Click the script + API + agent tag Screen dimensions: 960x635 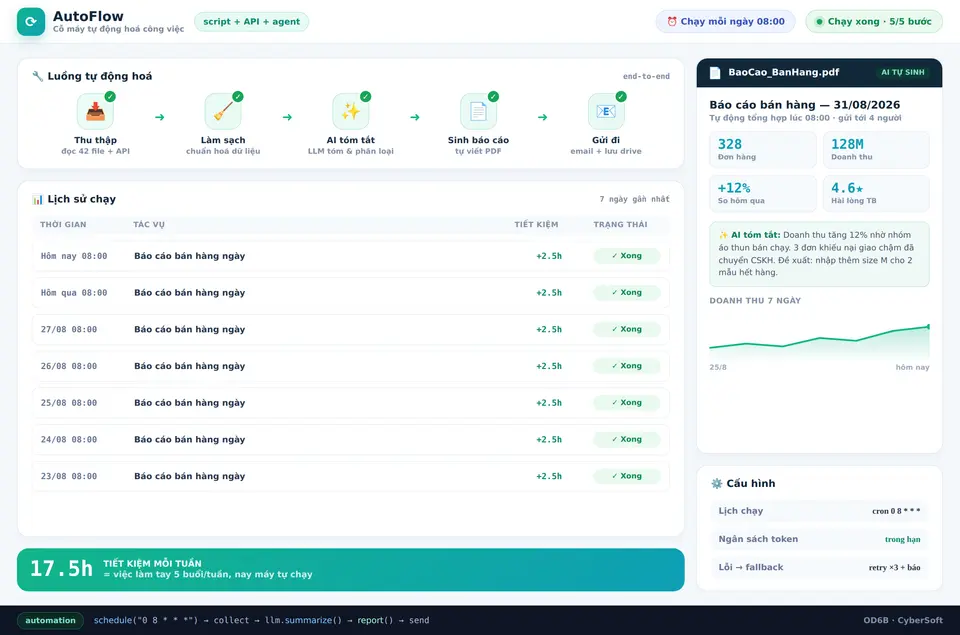click(x=252, y=21)
